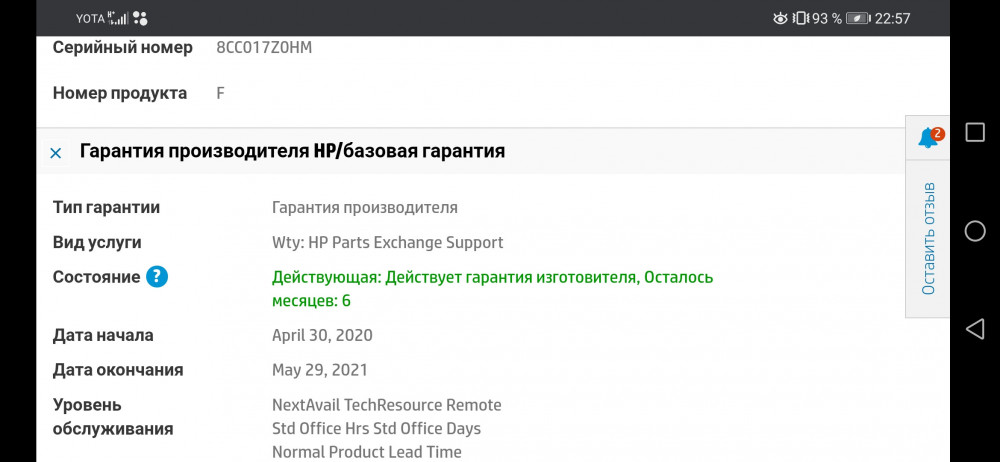This screenshot has width=1000, height=462.
Task: Click the Серийный номер label
Action: click(x=122, y=48)
